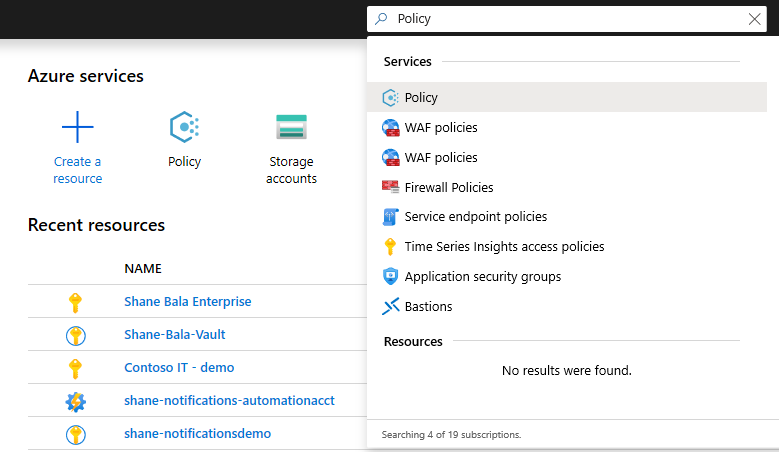779x452 pixels.
Task: Open the Contoso IT - demo resource
Action: 179,368
